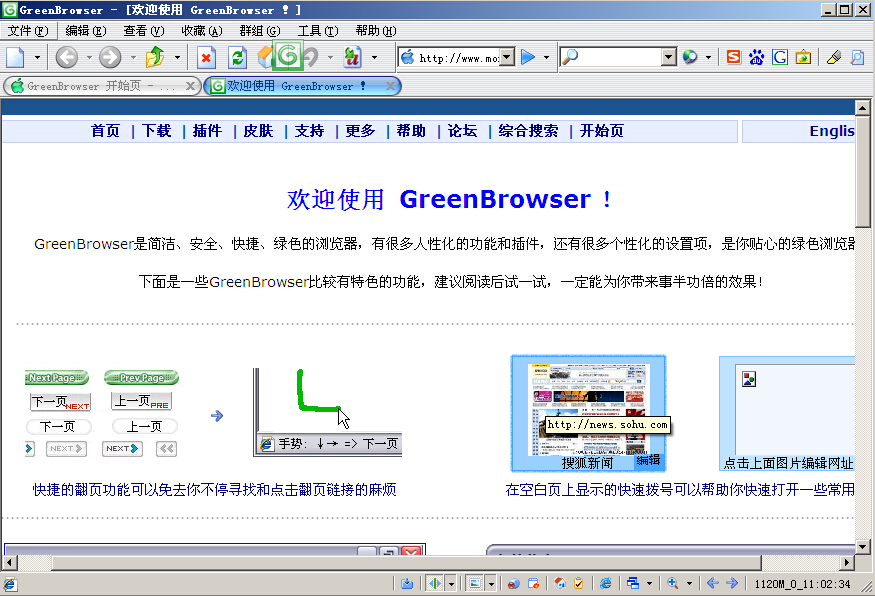The image size is (875, 596).
Task: Open the 论坛 link in the page navigation
Action: coord(463,131)
